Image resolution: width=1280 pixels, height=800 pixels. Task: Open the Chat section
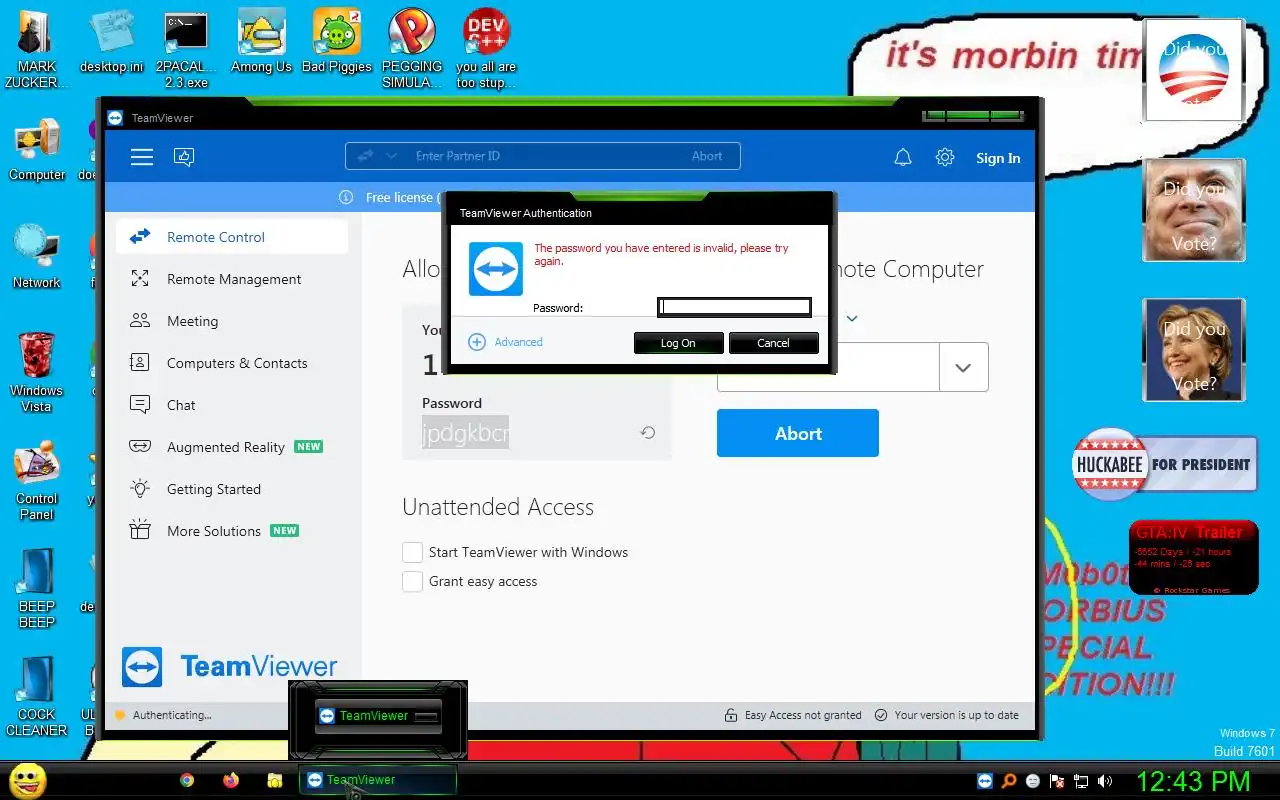pyautogui.click(x=232, y=405)
